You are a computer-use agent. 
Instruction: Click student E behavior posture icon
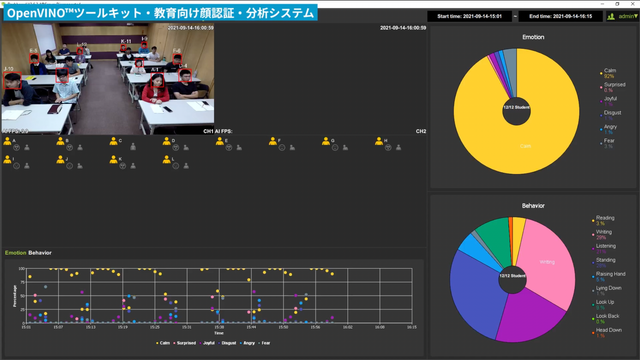coord(239,147)
